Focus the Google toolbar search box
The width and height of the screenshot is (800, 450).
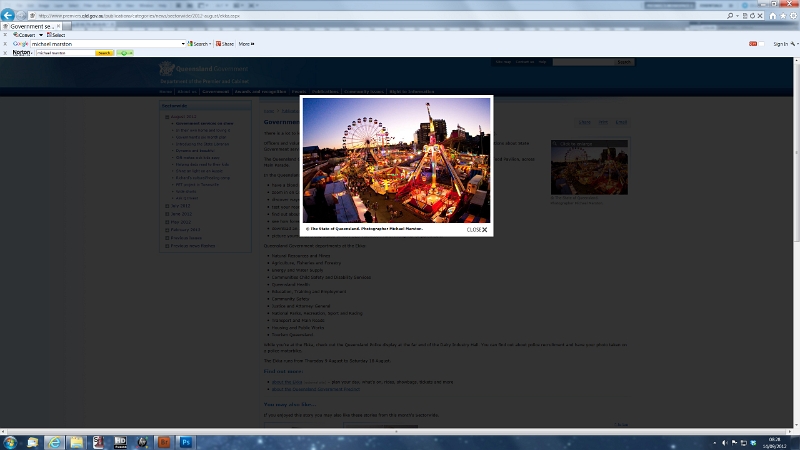(105, 44)
